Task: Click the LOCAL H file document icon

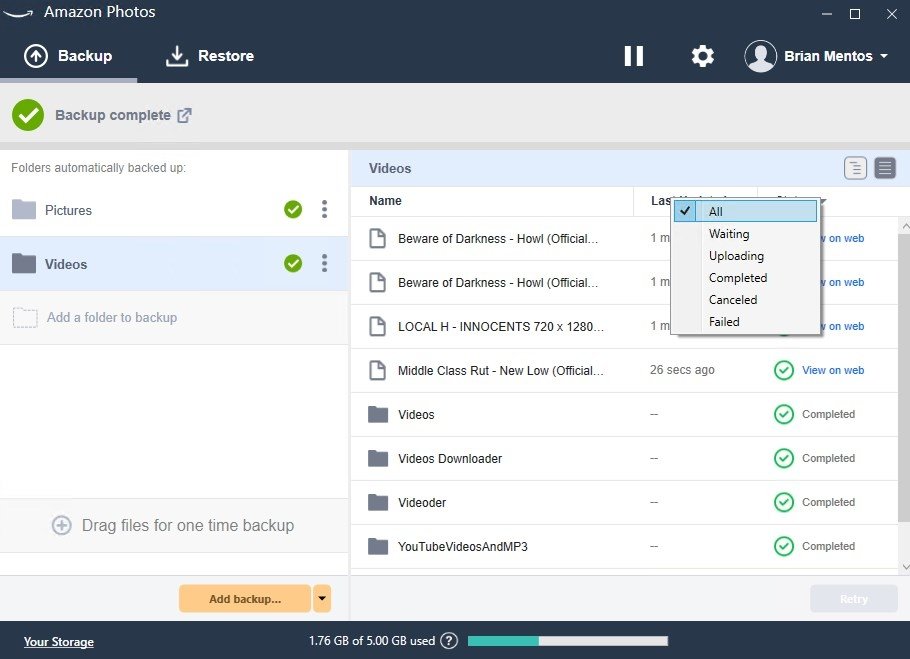Action: click(x=378, y=326)
